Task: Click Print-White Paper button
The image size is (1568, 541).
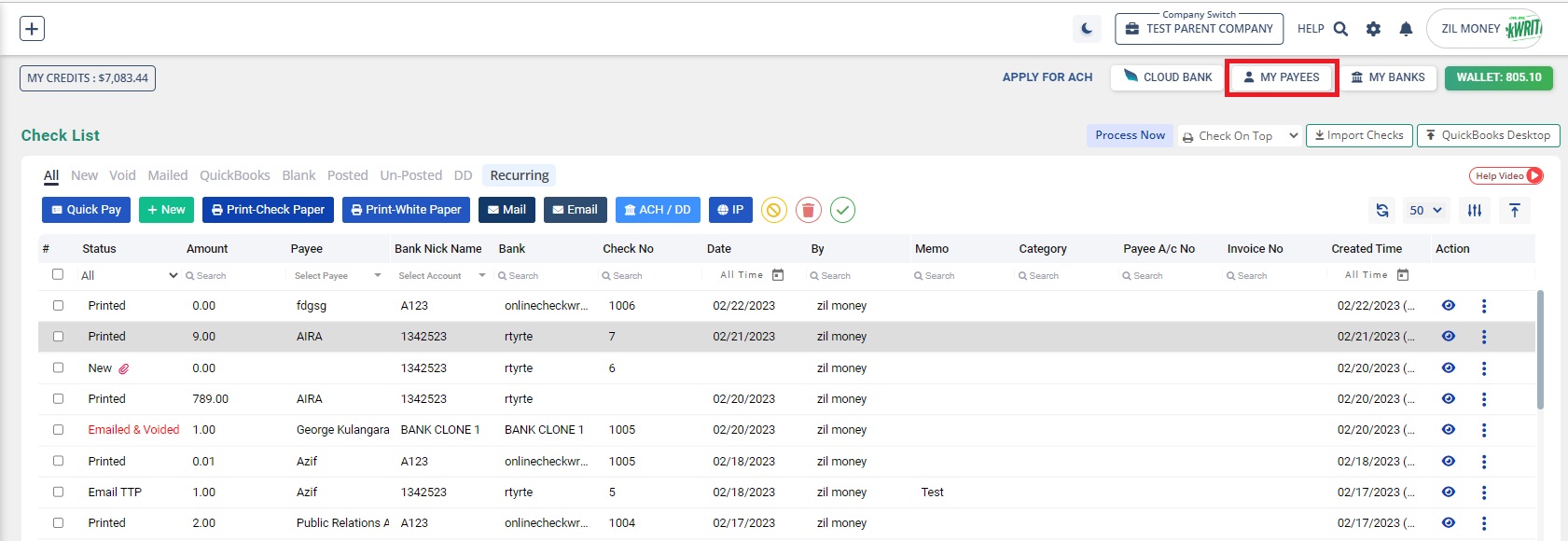Action: pyautogui.click(x=406, y=210)
